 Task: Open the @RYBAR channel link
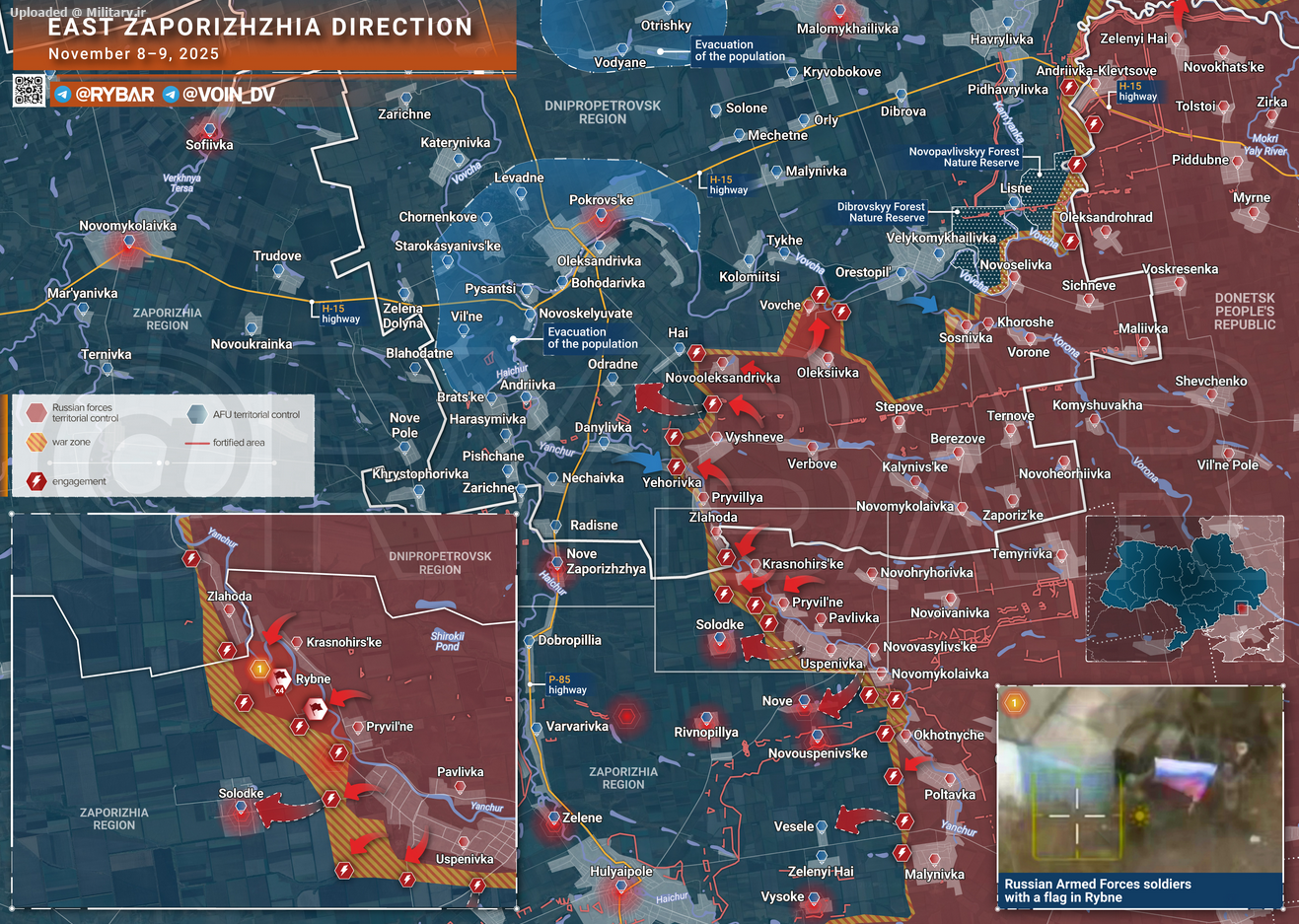click(x=114, y=95)
